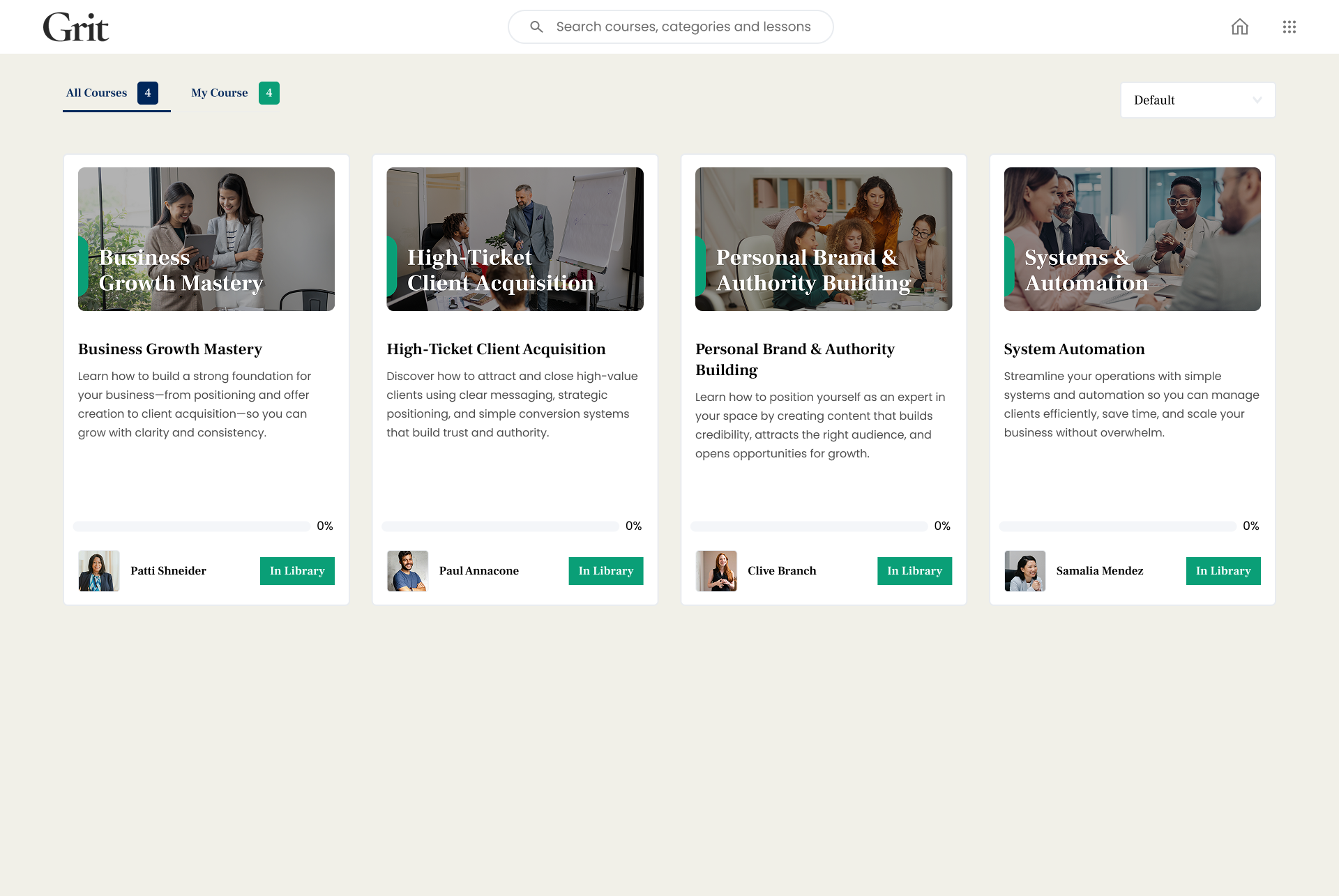This screenshot has width=1339, height=896.
Task: Click In Library on High-Ticket Client Acquisition
Action: (605, 571)
